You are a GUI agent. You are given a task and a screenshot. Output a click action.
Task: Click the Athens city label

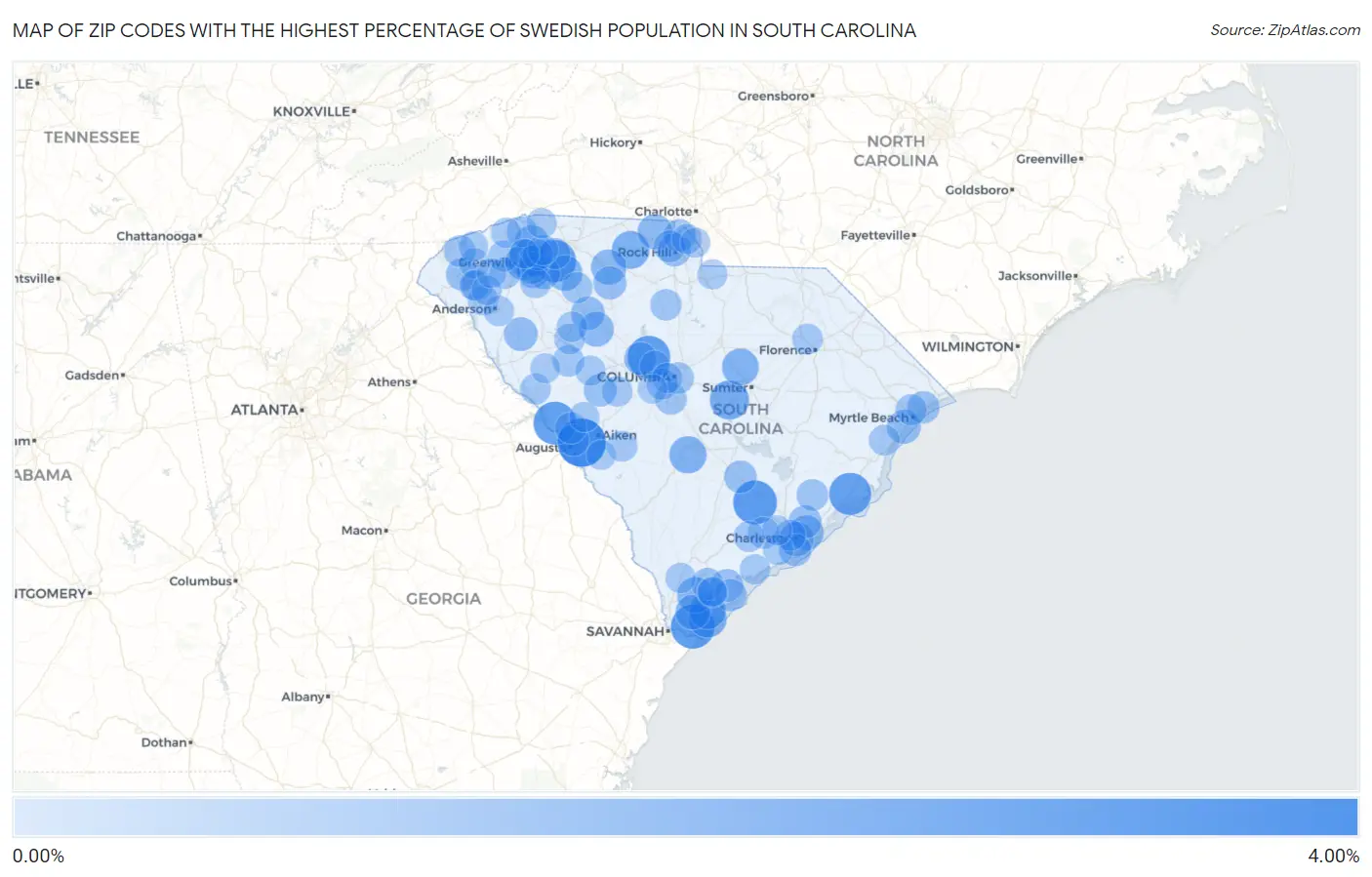(x=390, y=381)
